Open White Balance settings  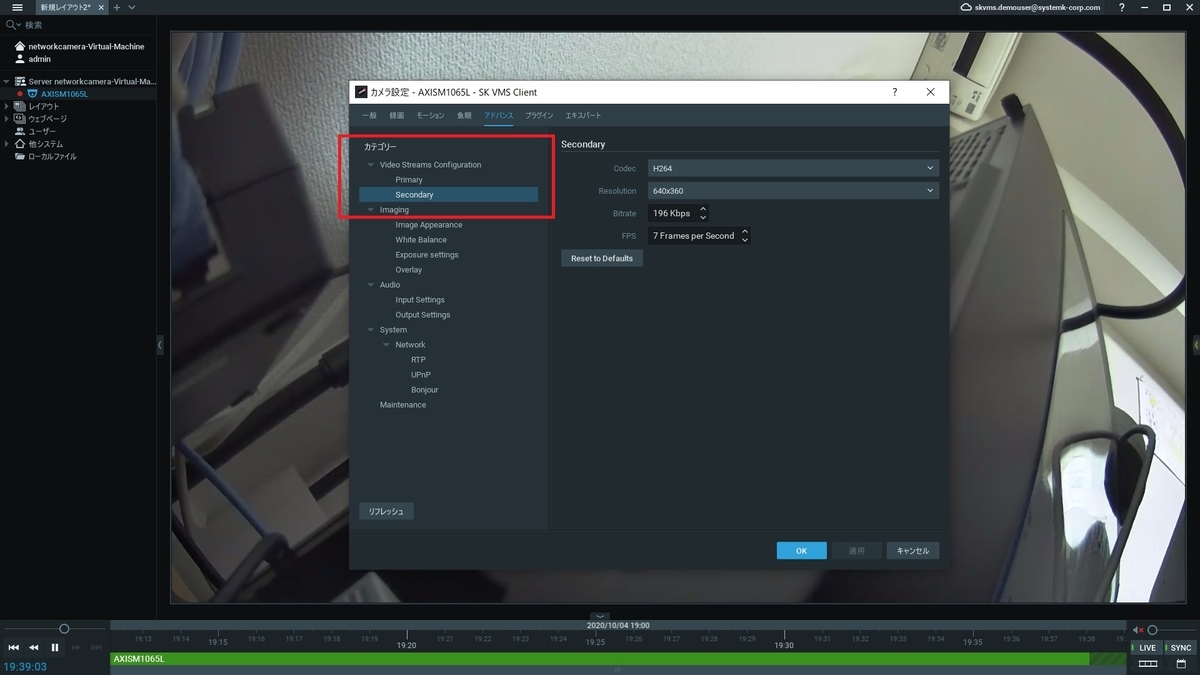[421, 240]
